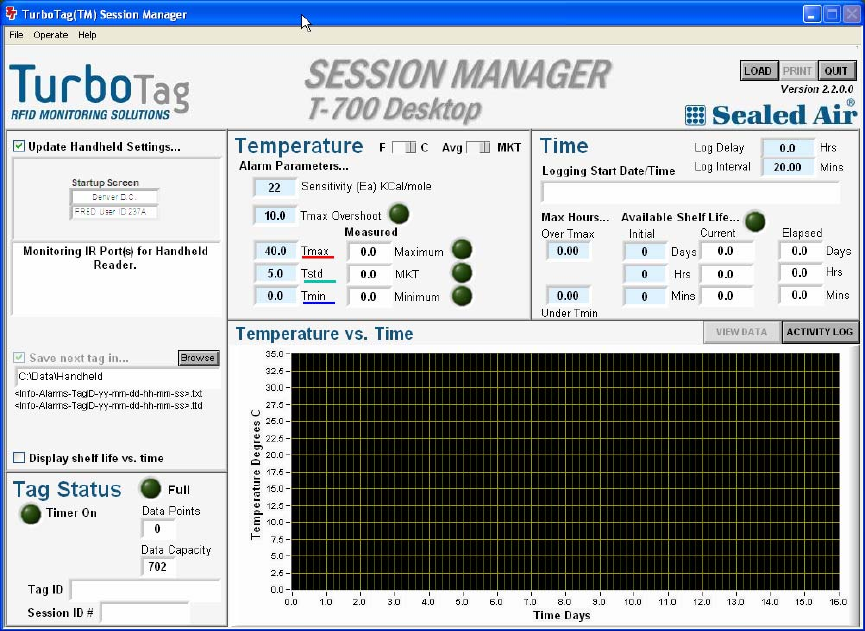865x631 pixels.
Task: Click the VIEW DATA button
Action: coord(742,332)
